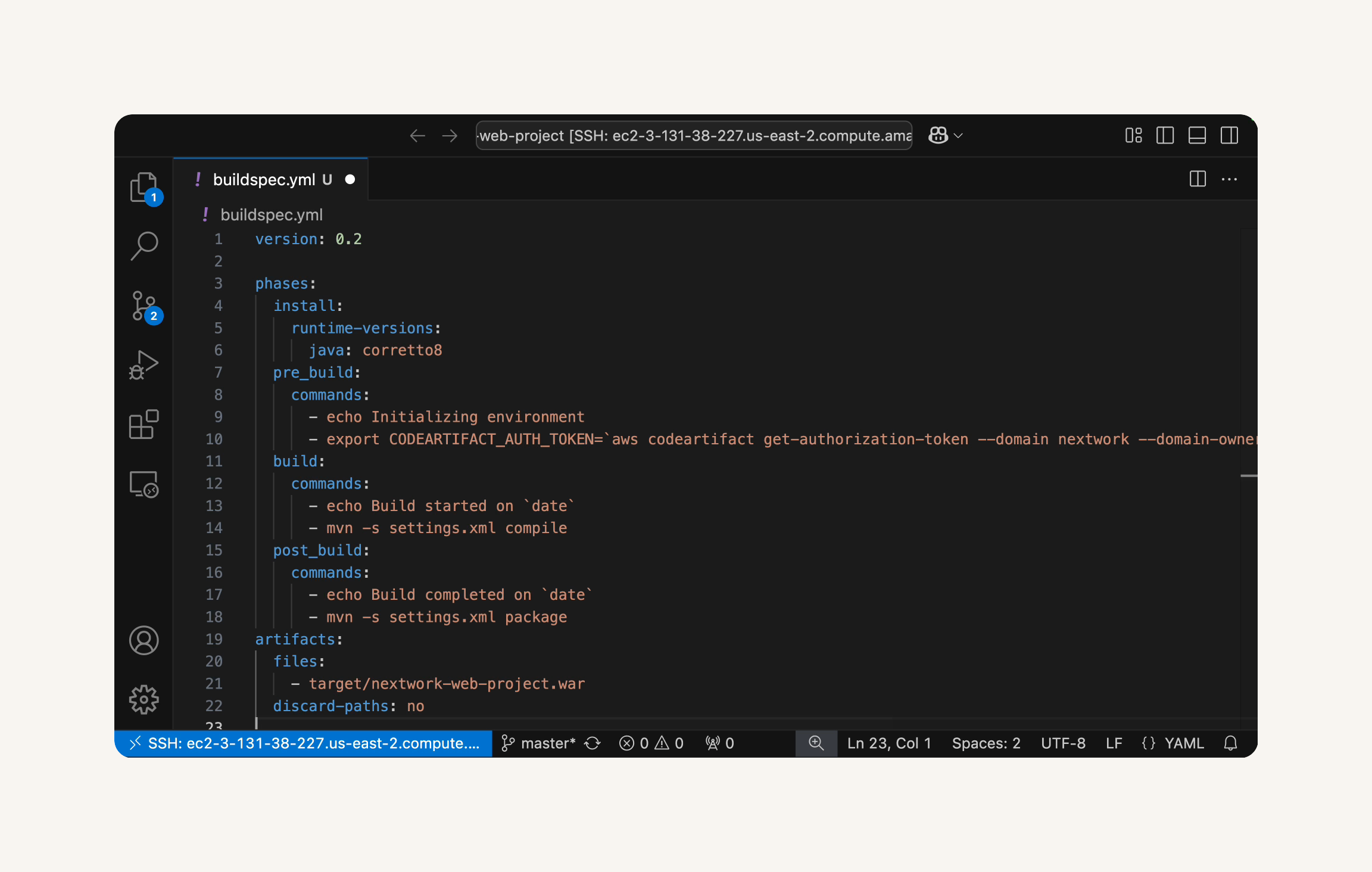Go back with the left arrow
Viewport: 1372px width, 872px height.
pyautogui.click(x=417, y=136)
